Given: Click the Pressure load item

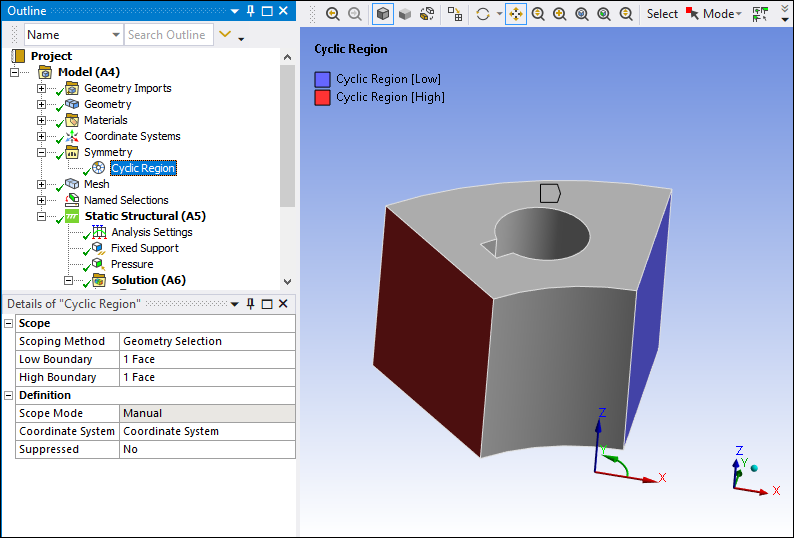Looking at the screenshot, I should point(132,264).
